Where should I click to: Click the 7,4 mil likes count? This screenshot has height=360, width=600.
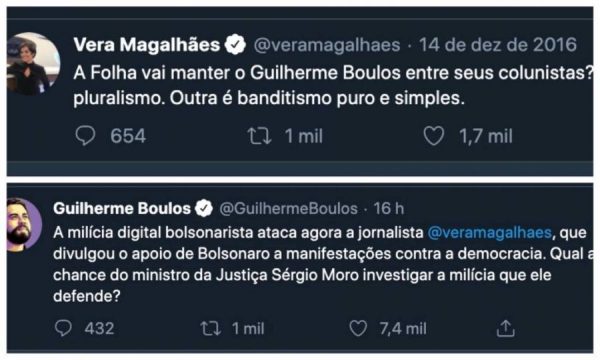(403, 329)
